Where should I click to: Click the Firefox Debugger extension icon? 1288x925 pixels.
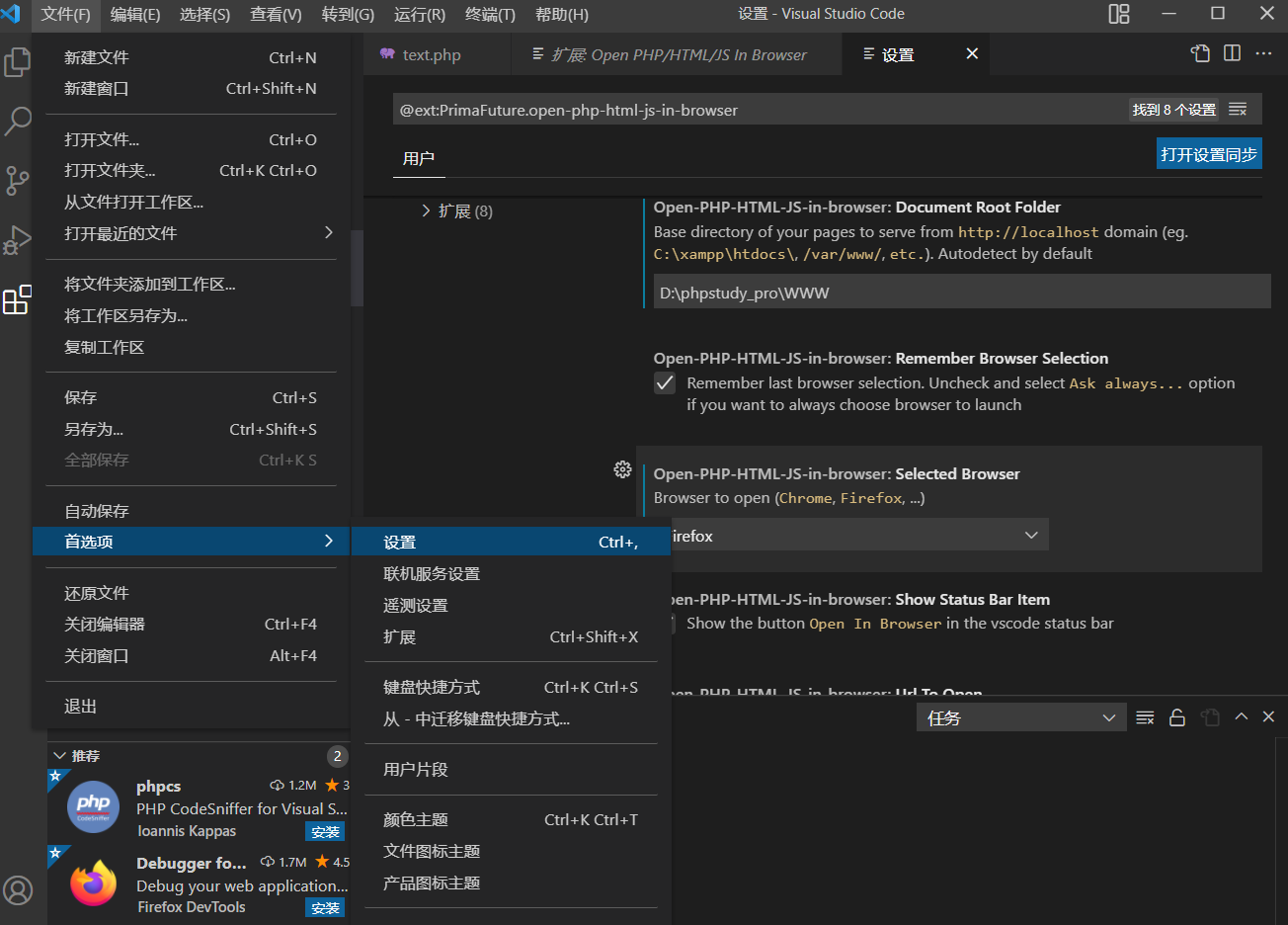[94, 883]
